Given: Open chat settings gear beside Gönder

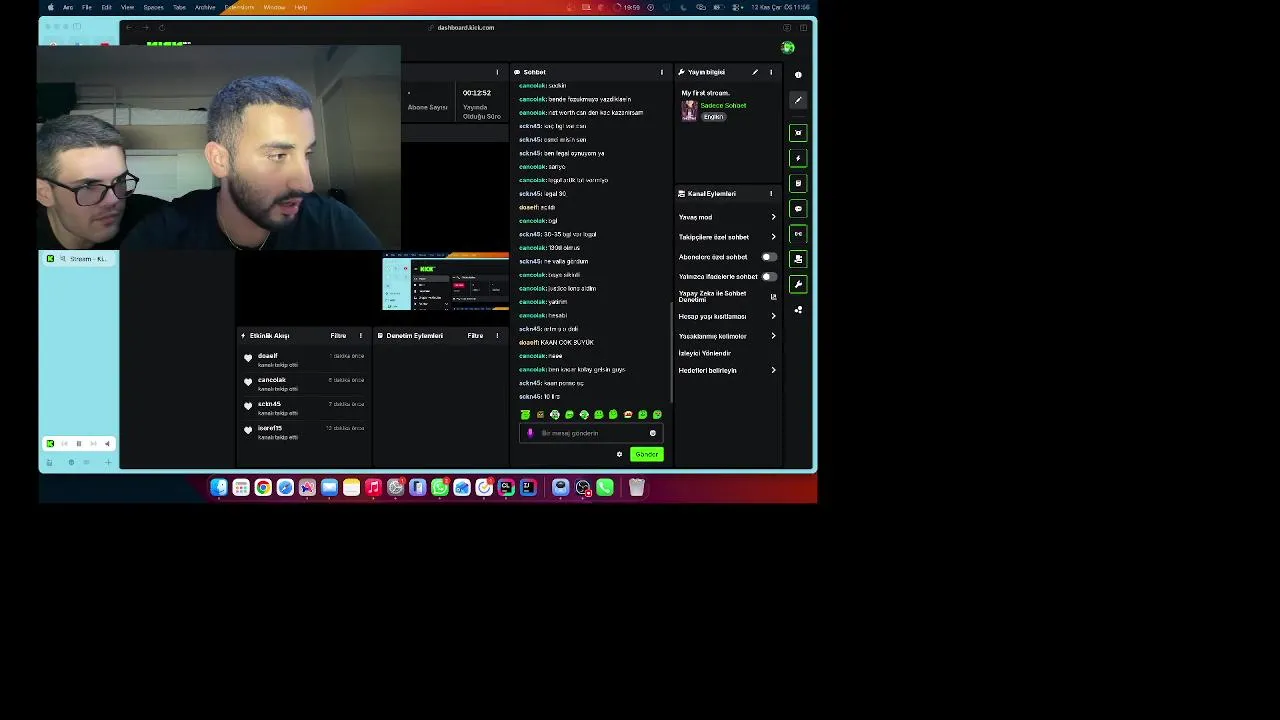Looking at the screenshot, I should click(x=619, y=455).
